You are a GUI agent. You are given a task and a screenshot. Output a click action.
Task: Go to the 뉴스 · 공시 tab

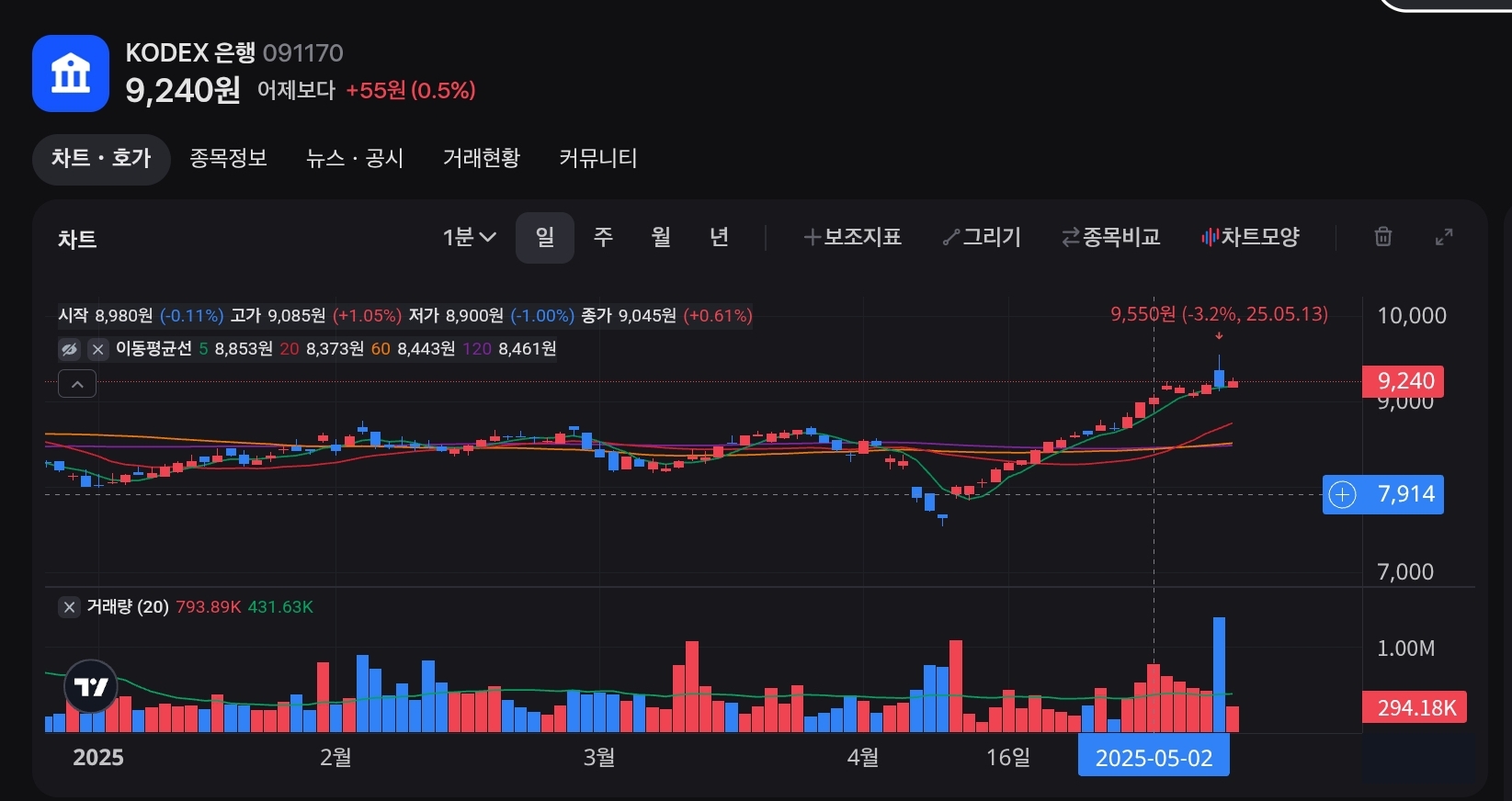tap(355, 158)
